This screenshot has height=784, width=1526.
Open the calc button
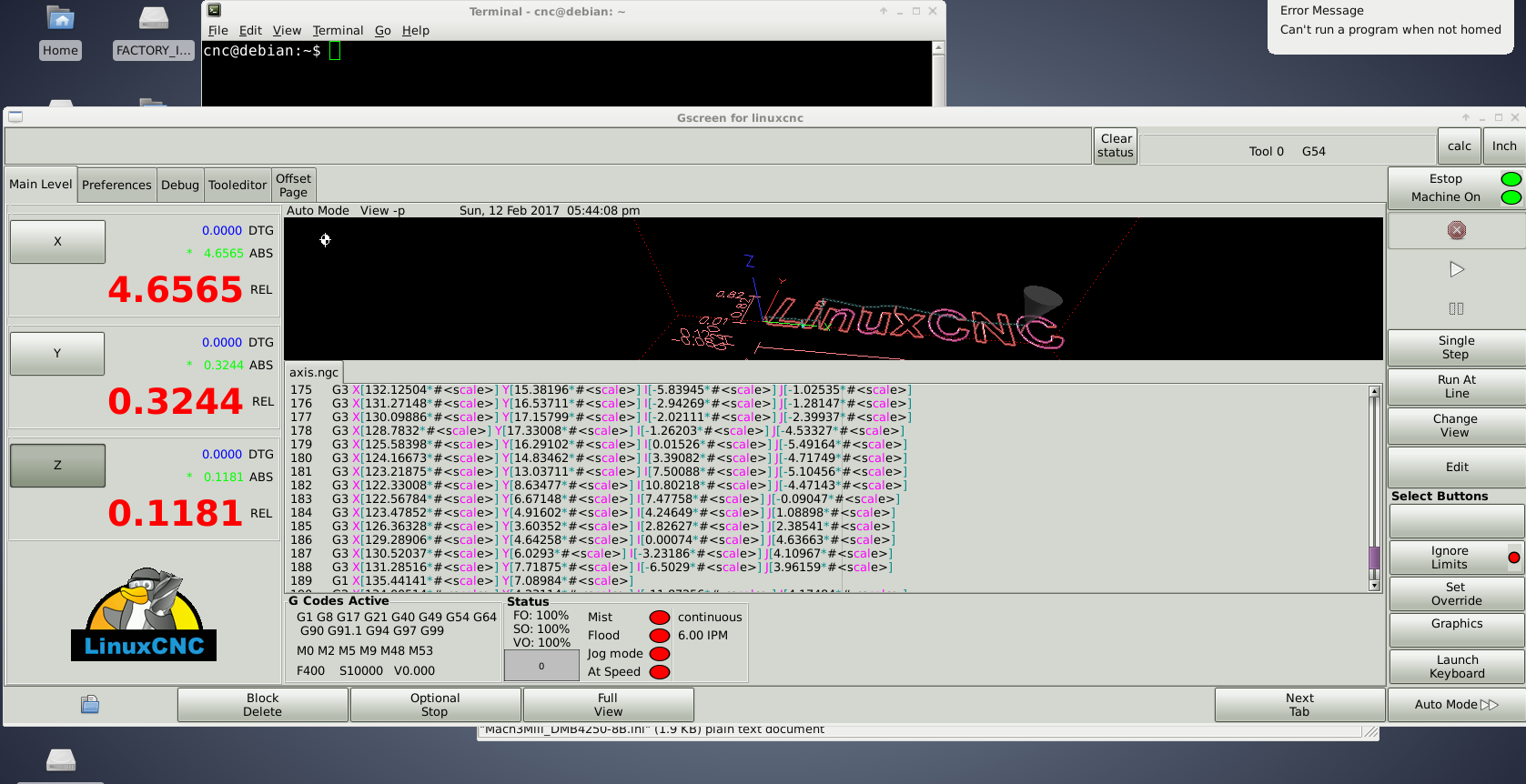[1459, 146]
